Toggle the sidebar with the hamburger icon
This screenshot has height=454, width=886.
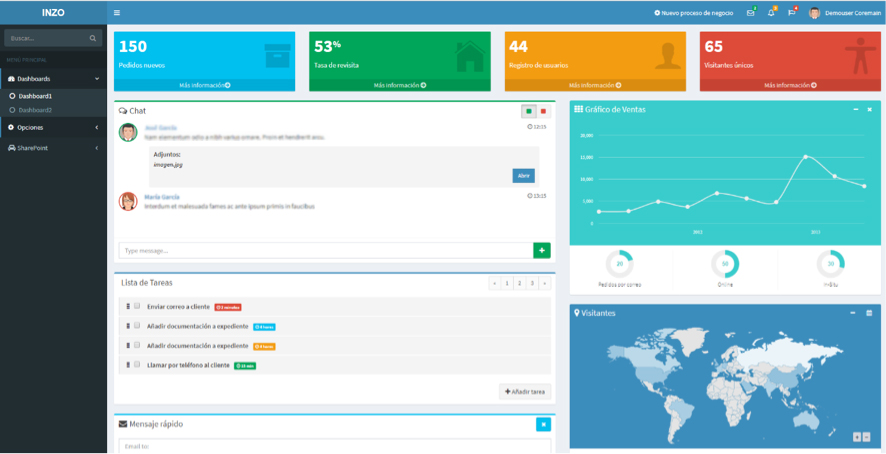coord(117,12)
